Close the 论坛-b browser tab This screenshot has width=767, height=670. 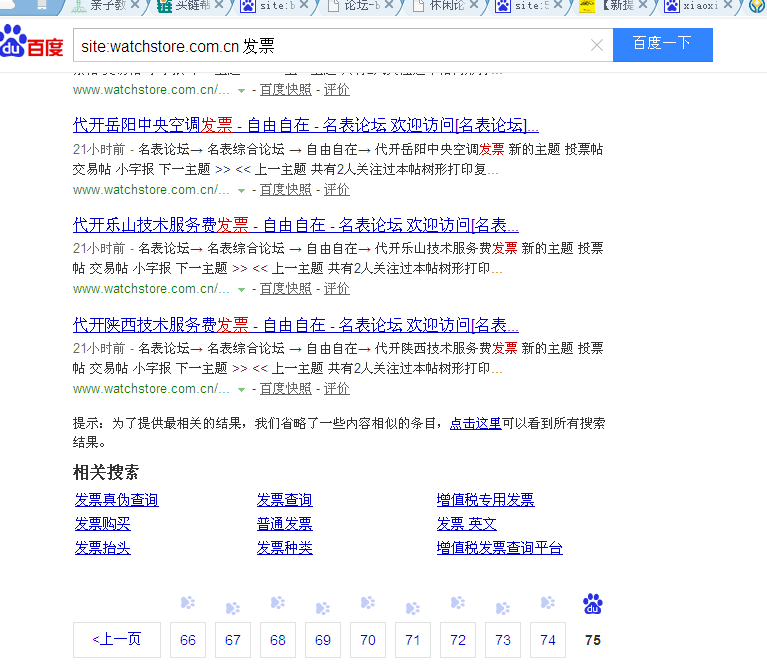(389, 5)
